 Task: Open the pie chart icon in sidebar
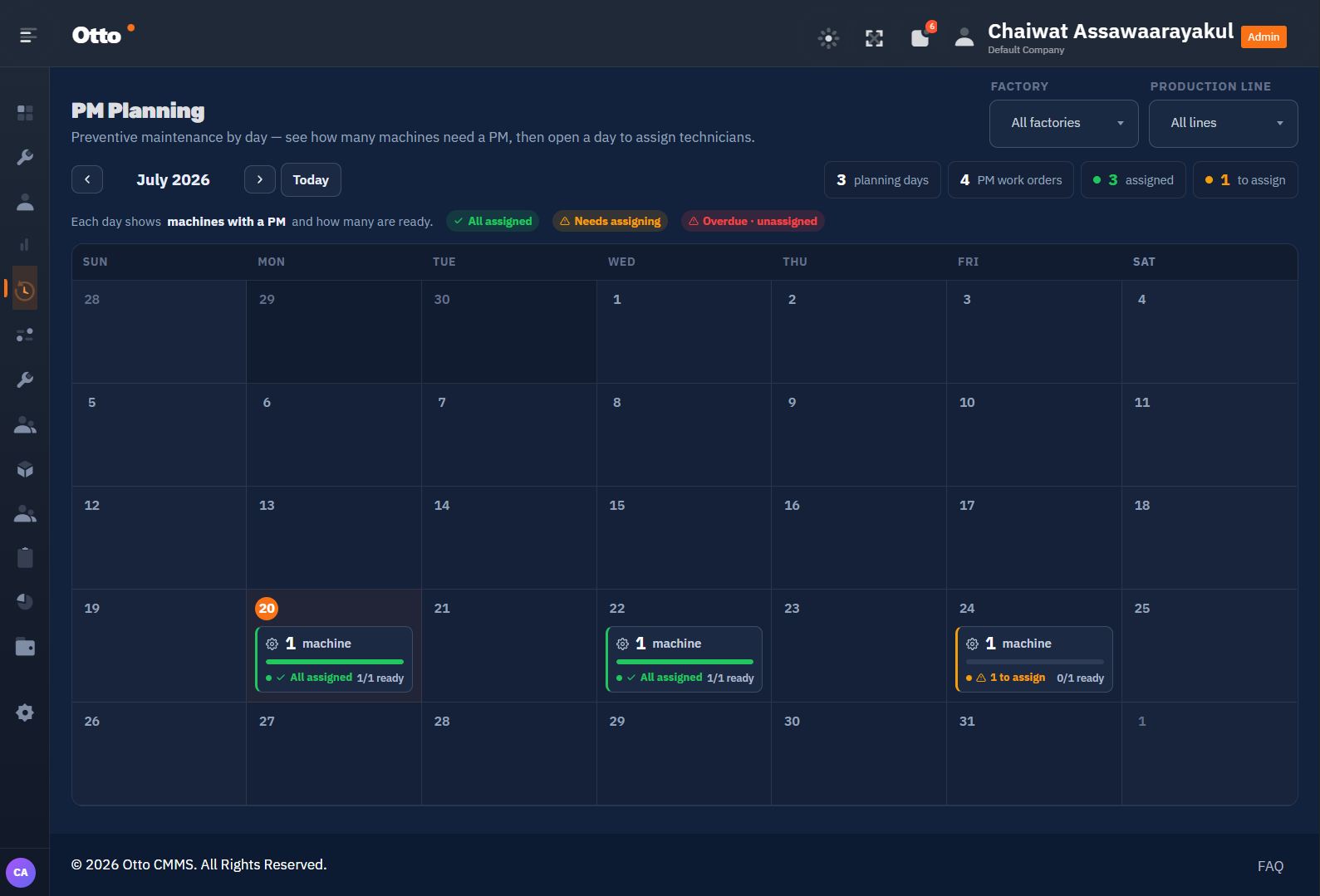[x=25, y=601]
